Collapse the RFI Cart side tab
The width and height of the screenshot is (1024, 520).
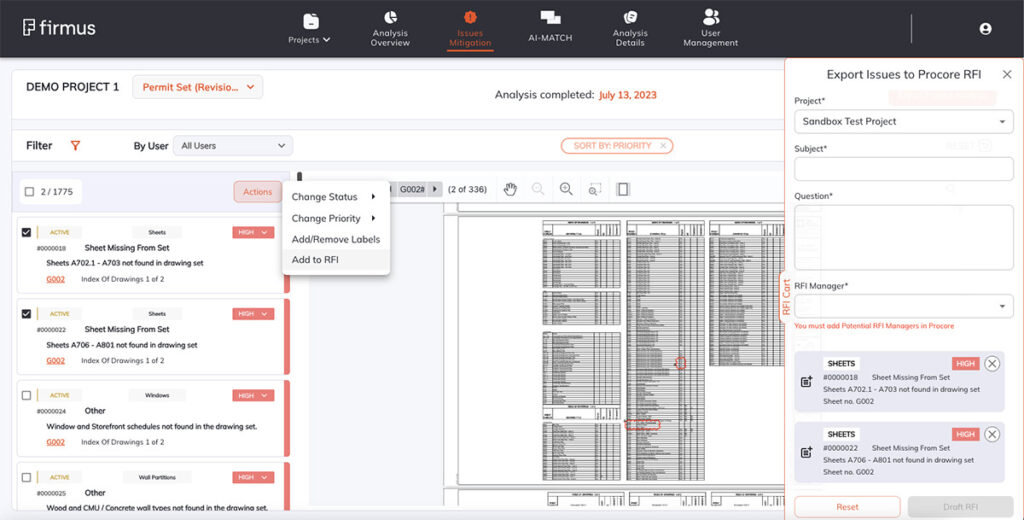click(x=786, y=297)
